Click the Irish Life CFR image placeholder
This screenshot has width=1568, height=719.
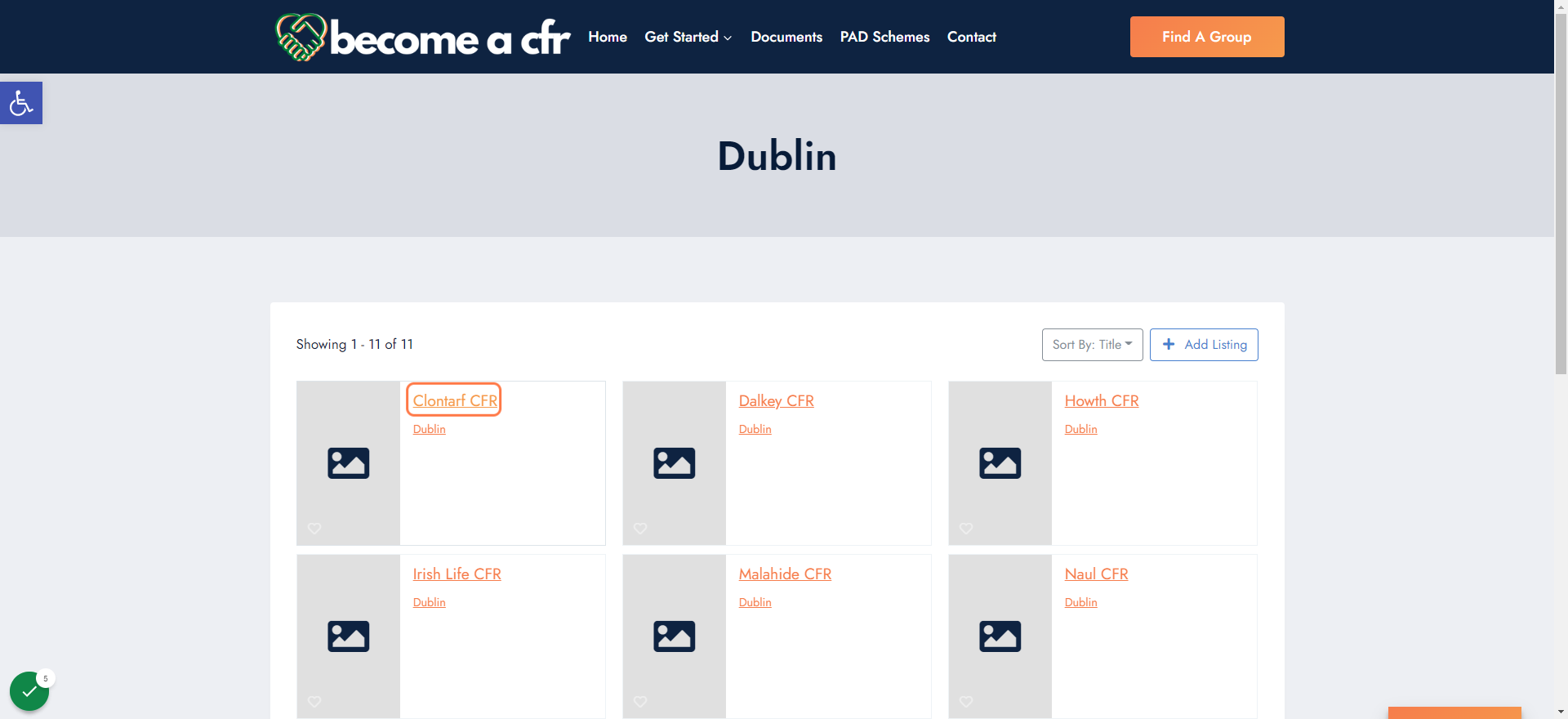tap(349, 636)
